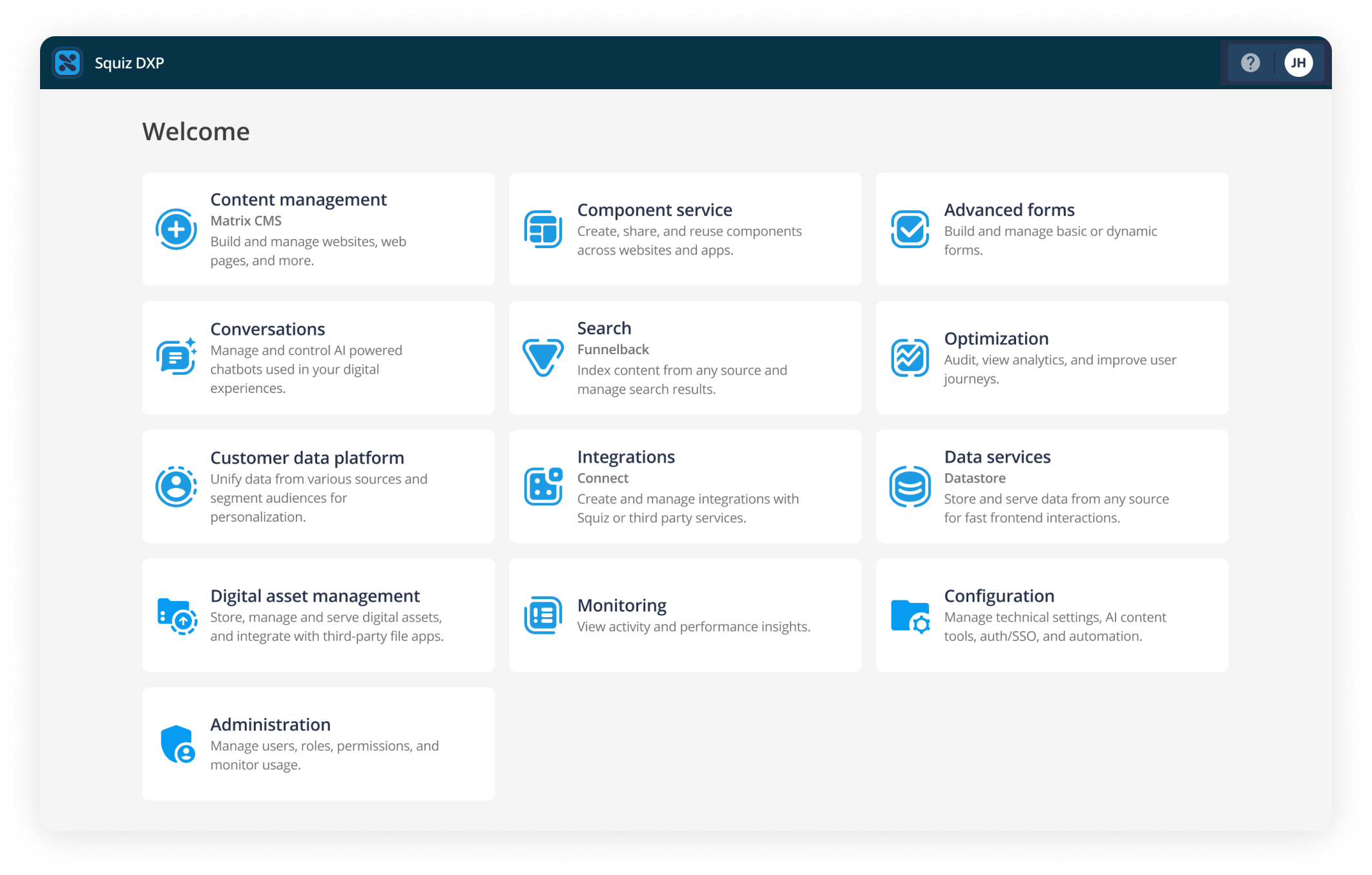Open the Optimization title link
The width and height of the screenshot is (1372, 875).
coord(996,339)
